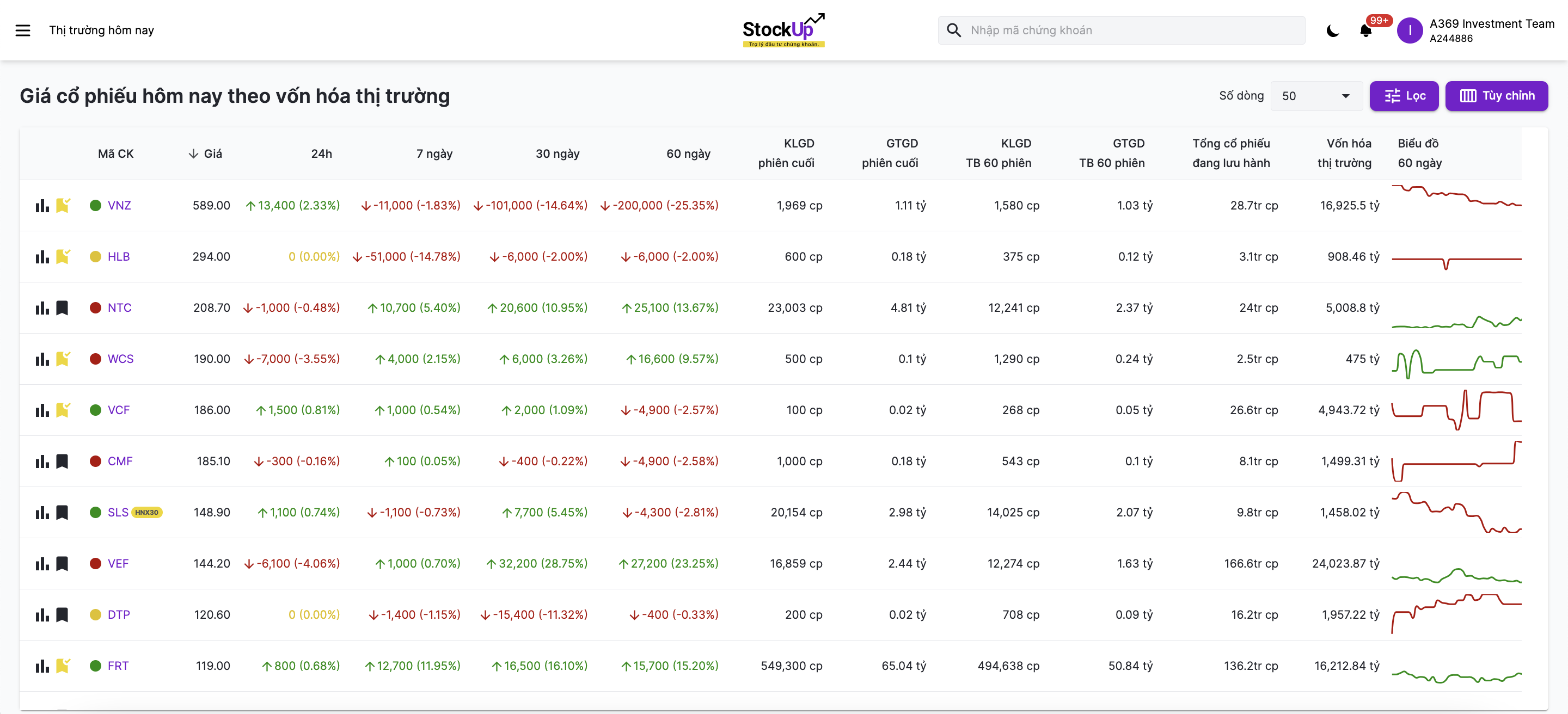Open chart icon for VCF row
Viewport: 1568px width, 714px height.
pos(42,410)
